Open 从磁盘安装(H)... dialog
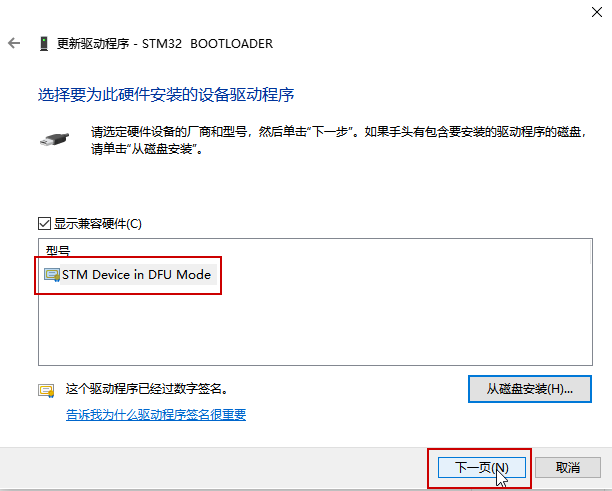 [x=530, y=389]
